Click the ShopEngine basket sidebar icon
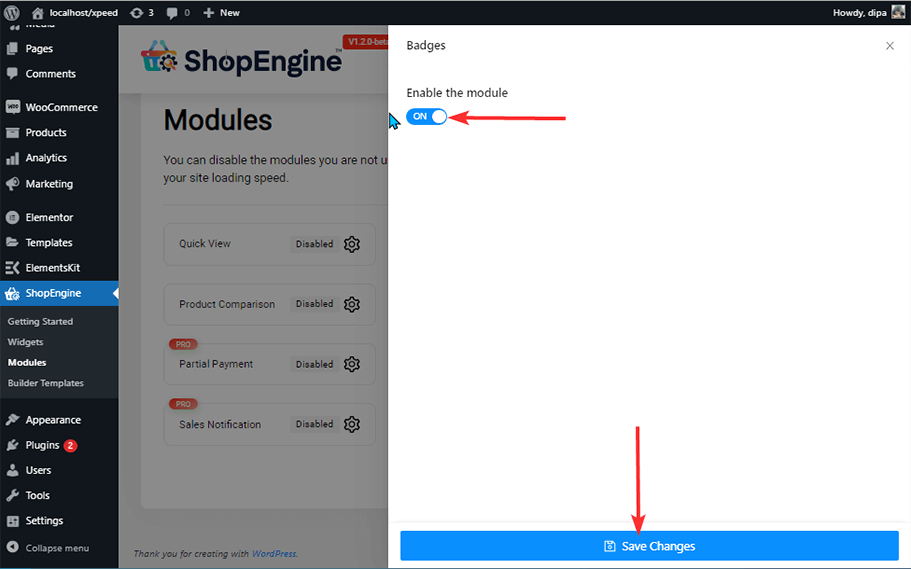 coord(12,294)
